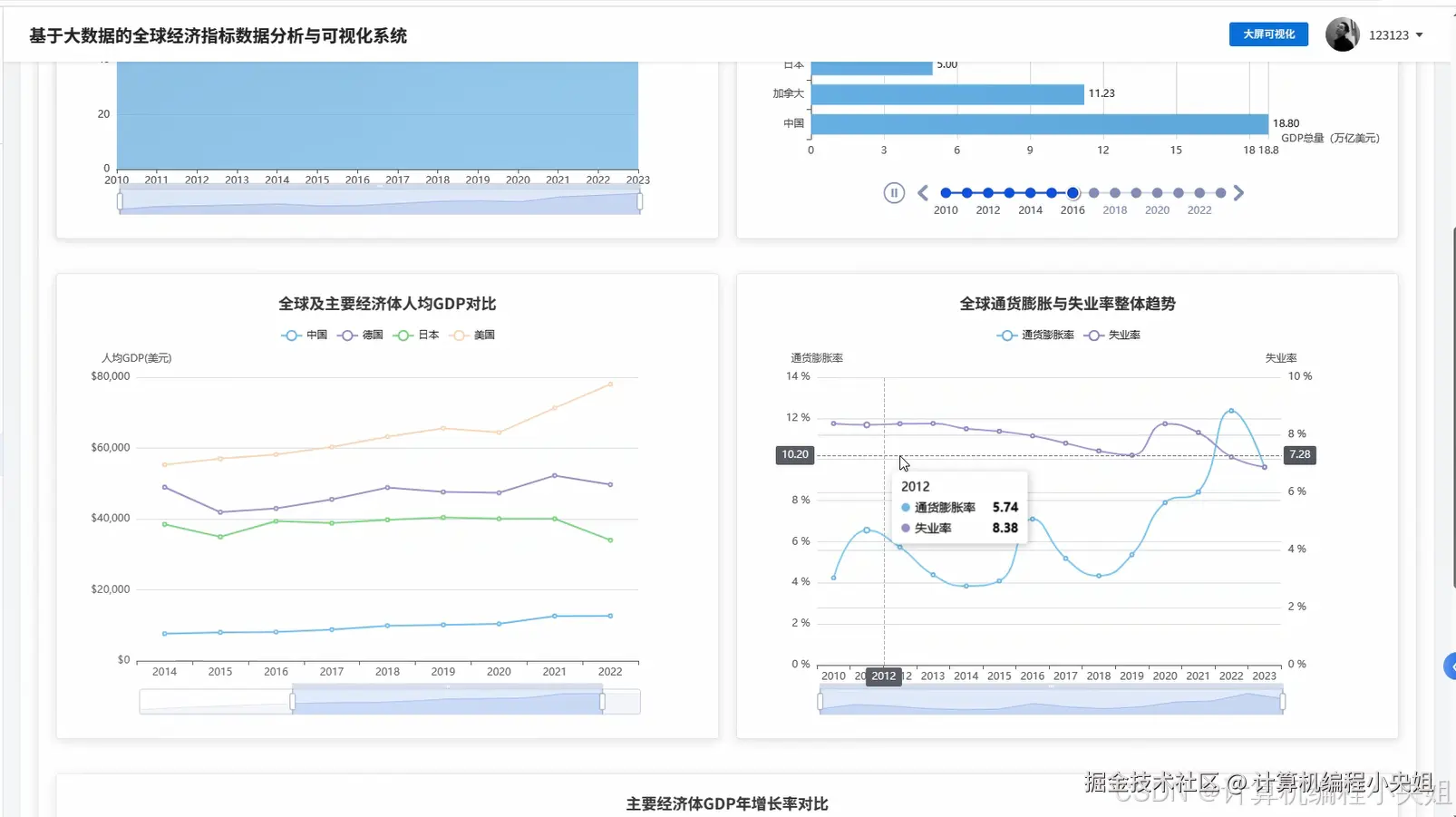Screen dimensions: 1456x817
Task: Click right handle of top-left area chart zoom slider
Action: click(x=640, y=201)
